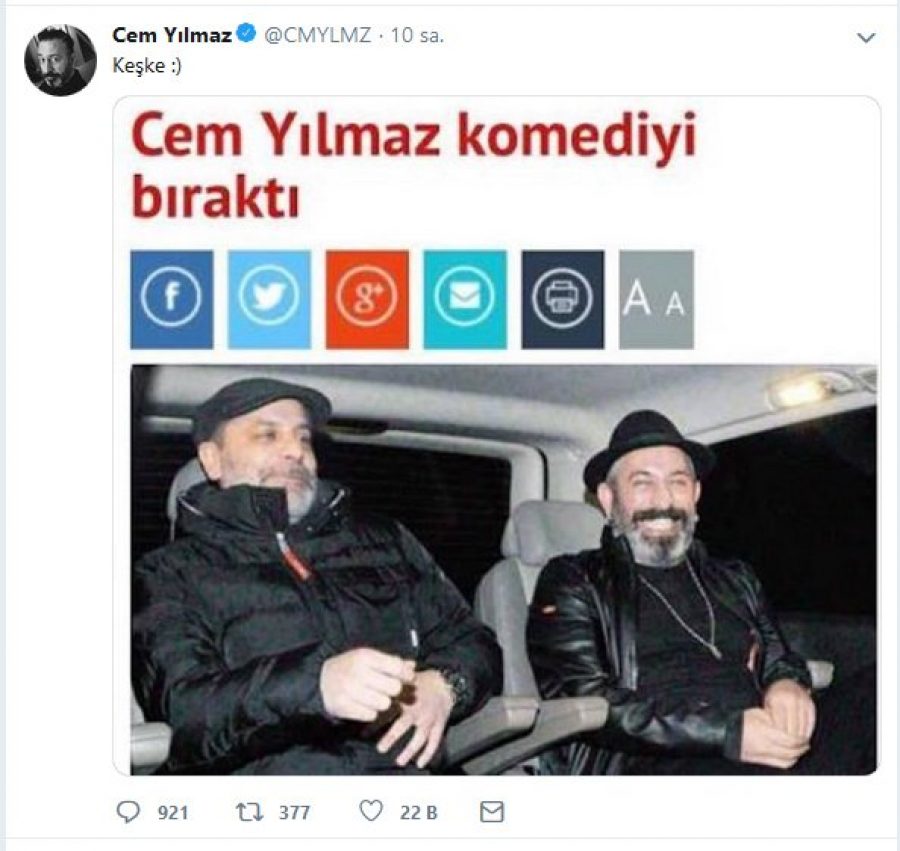
Task: Send tweet via direct message envelope
Action: [x=492, y=812]
